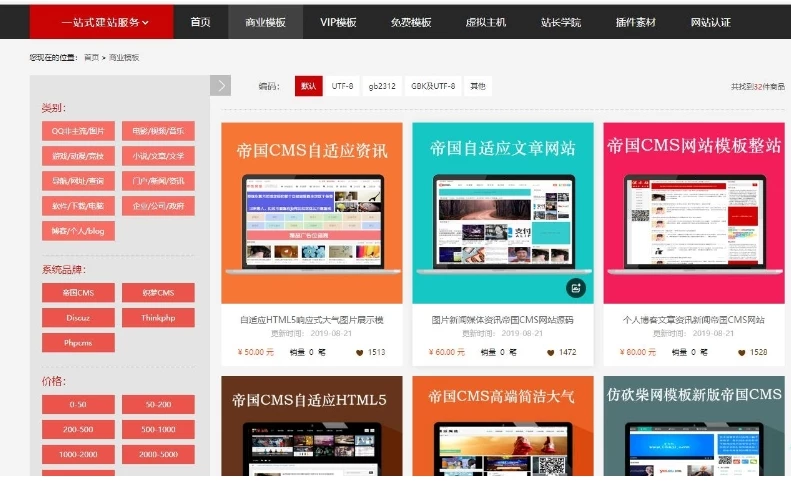The height and width of the screenshot is (482, 791).
Task: Click the 首页 breadcrumb link
Action: (91, 58)
